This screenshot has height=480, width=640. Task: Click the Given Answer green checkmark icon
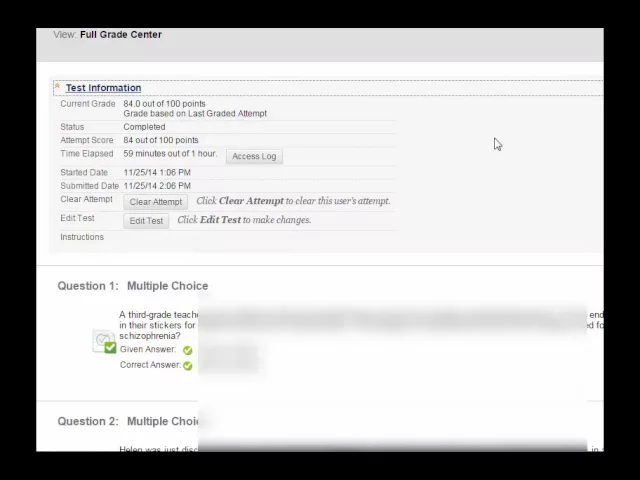pyautogui.click(x=187, y=350)
